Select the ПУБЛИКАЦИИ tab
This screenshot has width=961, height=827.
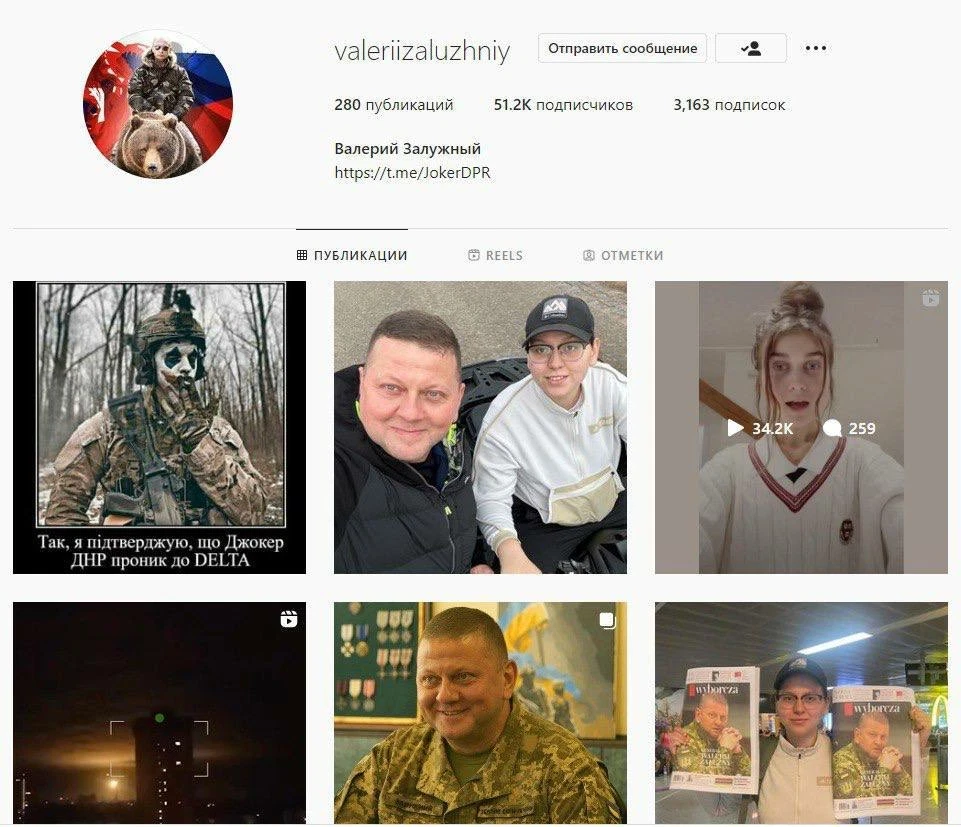tap(352, 255)
